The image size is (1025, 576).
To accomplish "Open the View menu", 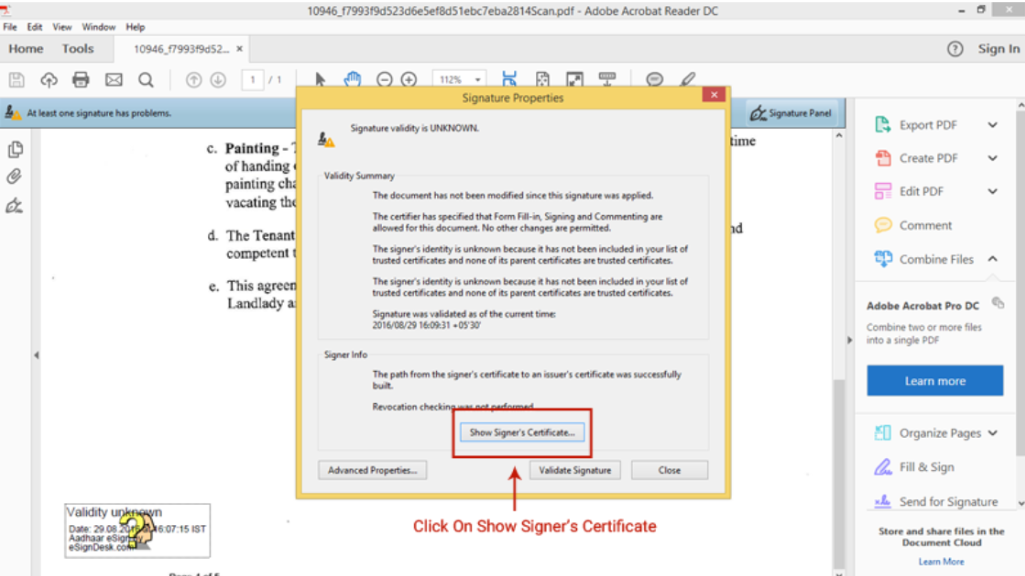I will (61, 27).
